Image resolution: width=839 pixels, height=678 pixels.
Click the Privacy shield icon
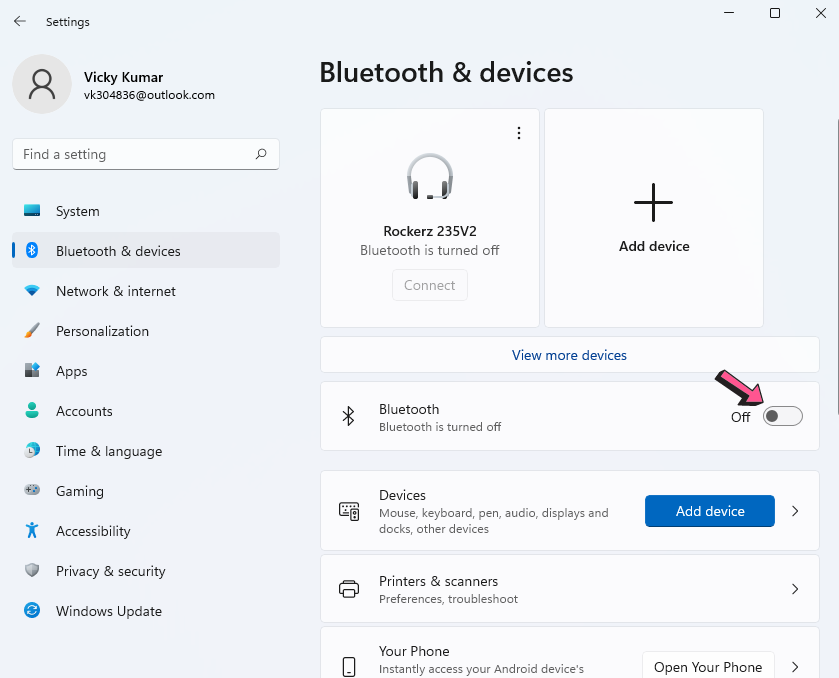[32, 570]
